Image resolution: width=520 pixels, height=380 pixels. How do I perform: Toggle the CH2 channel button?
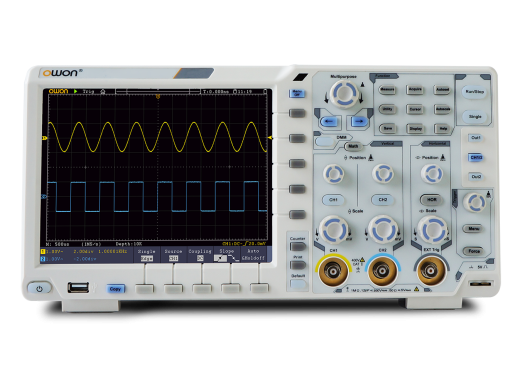pyautogui.click(x=383, y=200)
